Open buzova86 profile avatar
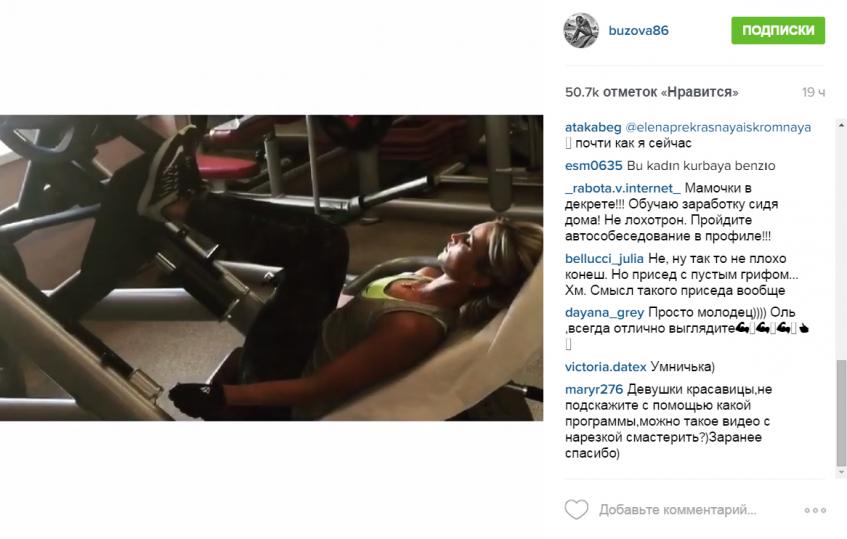847x539 pixels. (581, 30)
